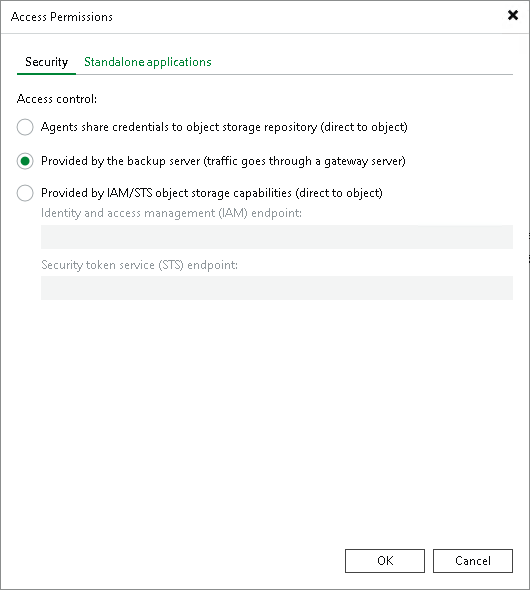The image size is (530, 590).
Task: Click the 'Provided by IAM/STS object storage capabilities' label text
Action: coord(166,193)
